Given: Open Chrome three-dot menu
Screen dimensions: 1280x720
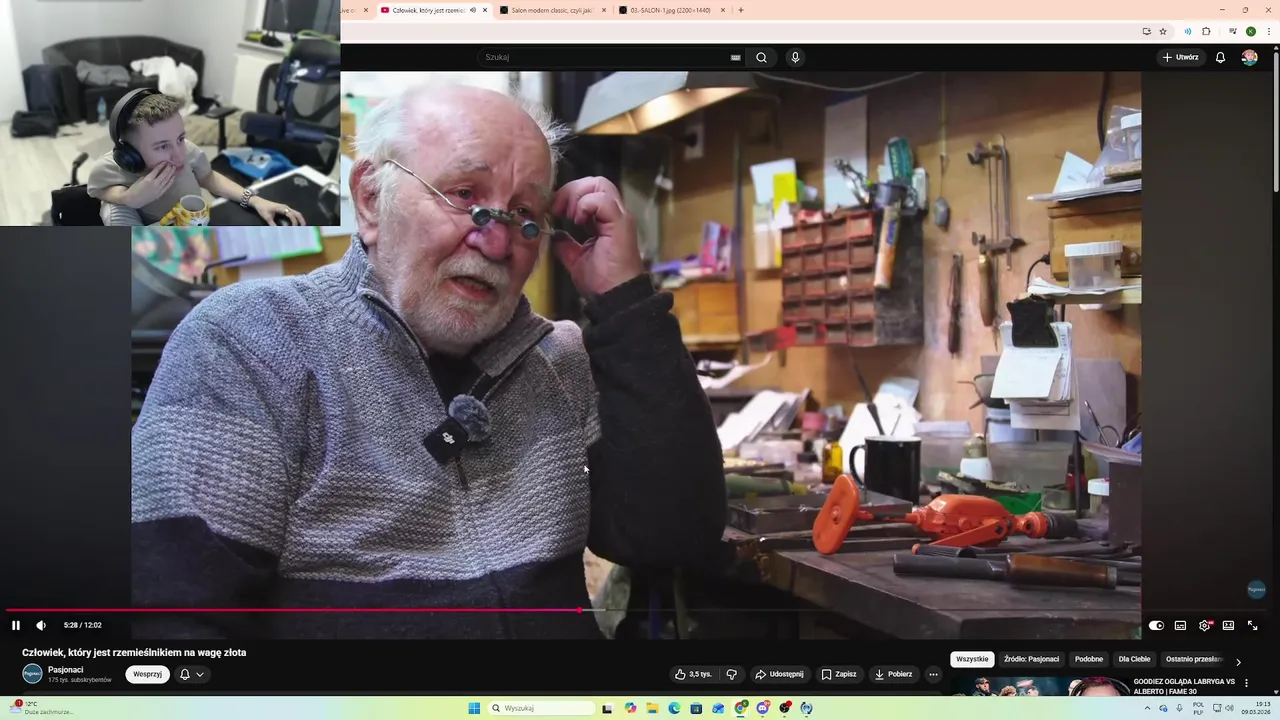Looking at the screenshot, I should point(1269,31).
